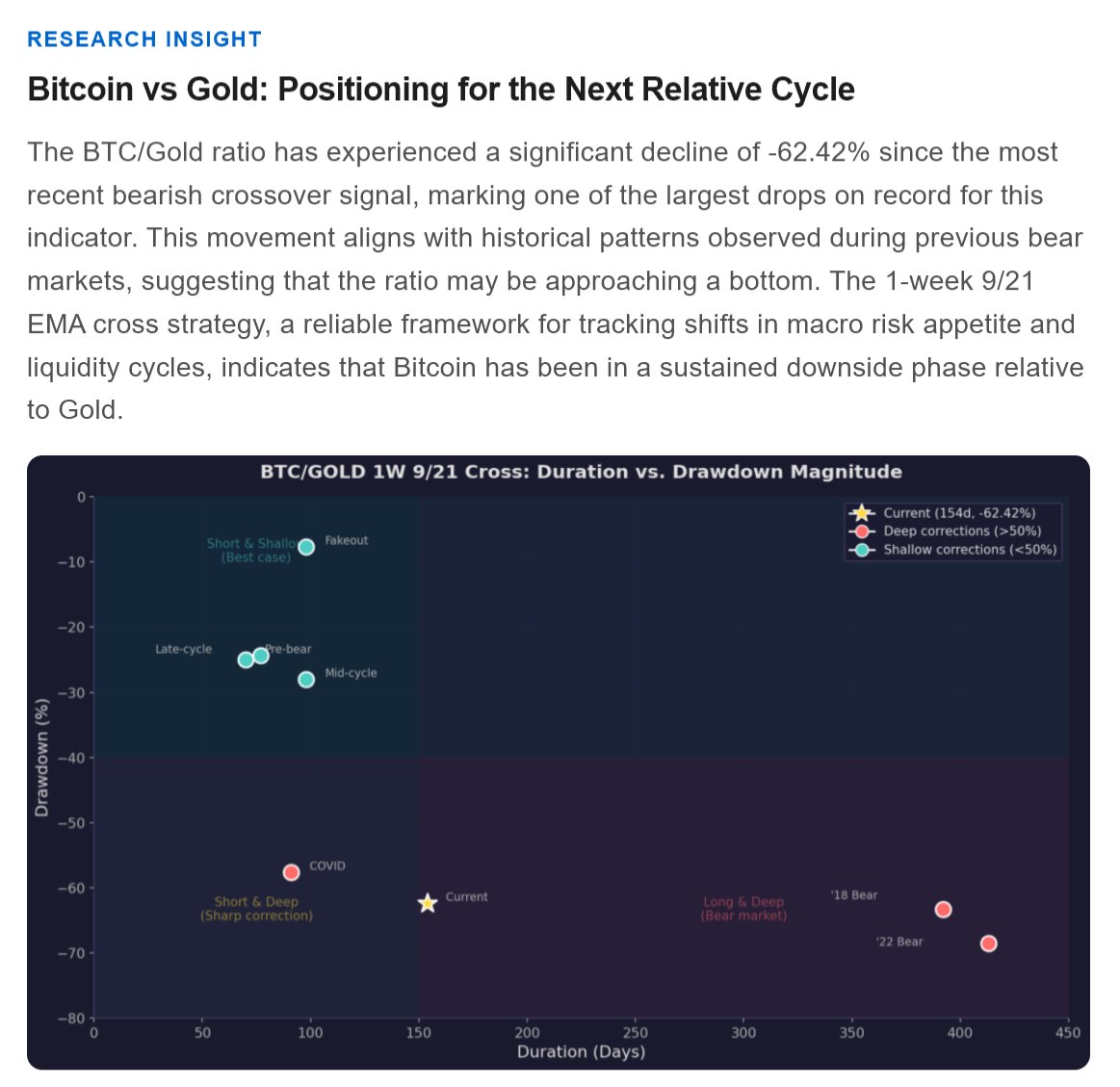Select the COVID red data point

[x=291, y=872]
